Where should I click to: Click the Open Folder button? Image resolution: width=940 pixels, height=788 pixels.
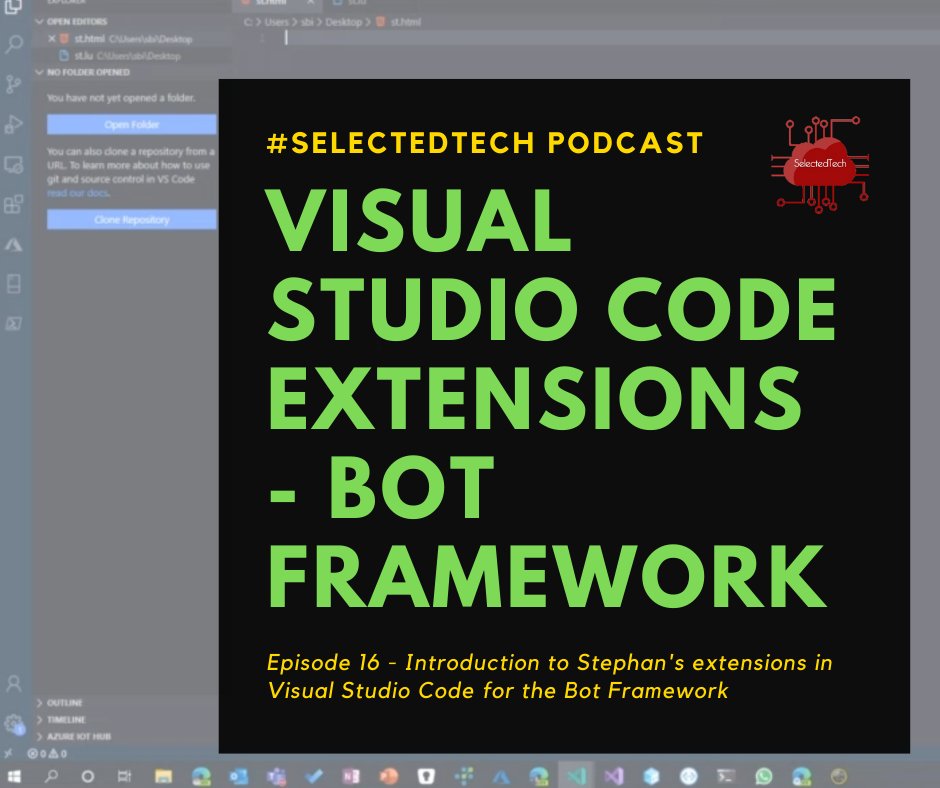click(x=132, y=124)
